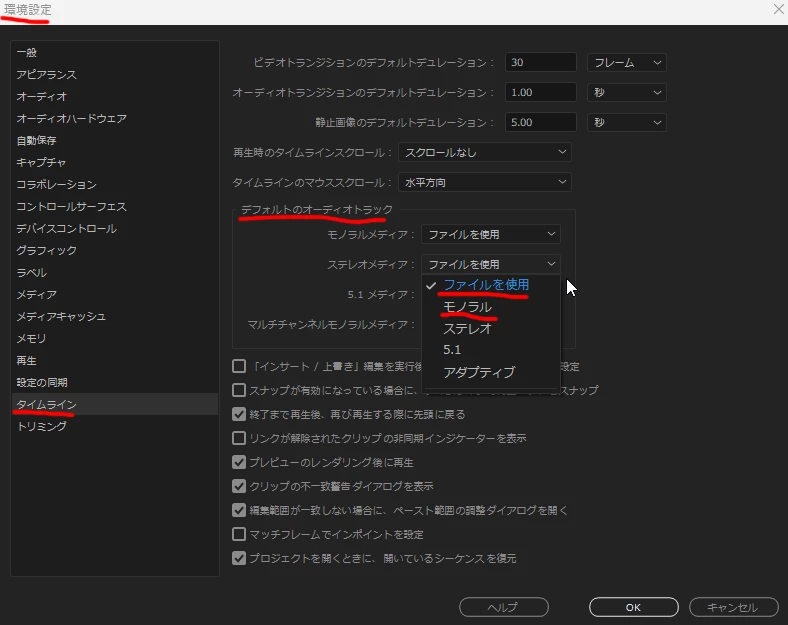Select メディアキャッシュ category
Image resolution: width=788 pixels, height=625 pixels.
click(61, 317)
